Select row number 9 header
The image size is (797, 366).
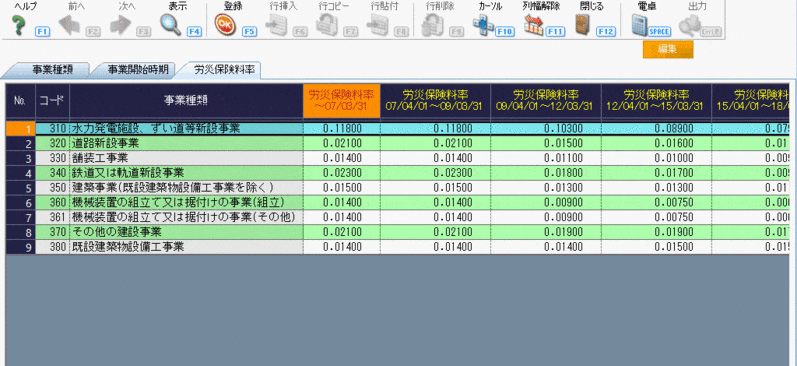pyautogui.click(x=20, y=247)
